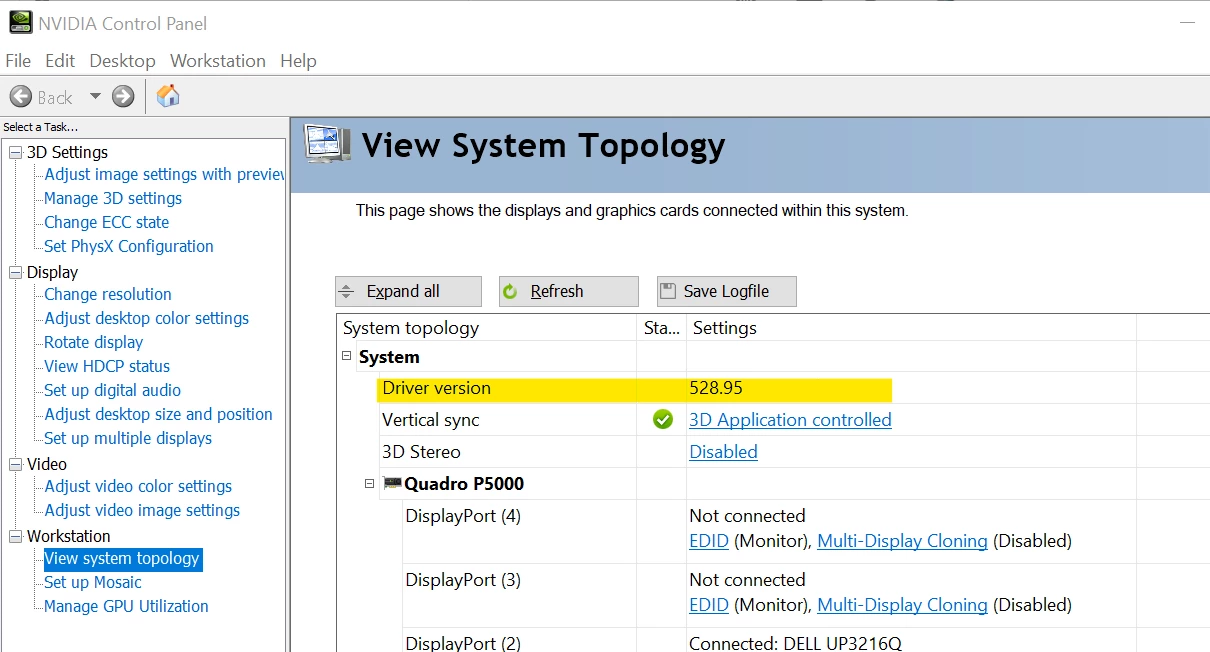Select Set up digital audio
Image resolution: width=1210 pixels, height=652 pixels.
[113, 390]
